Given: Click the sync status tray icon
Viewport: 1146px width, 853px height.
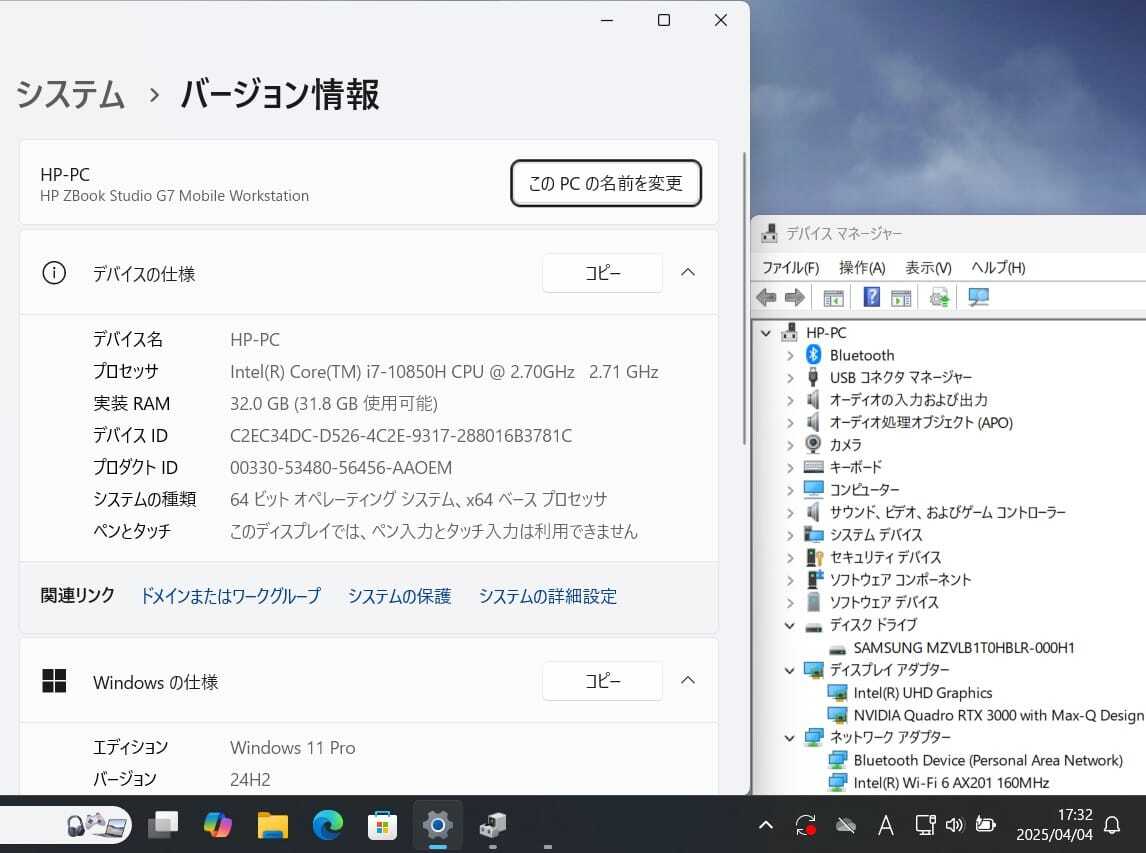Looking at the screenshot, I should point(805,825).
